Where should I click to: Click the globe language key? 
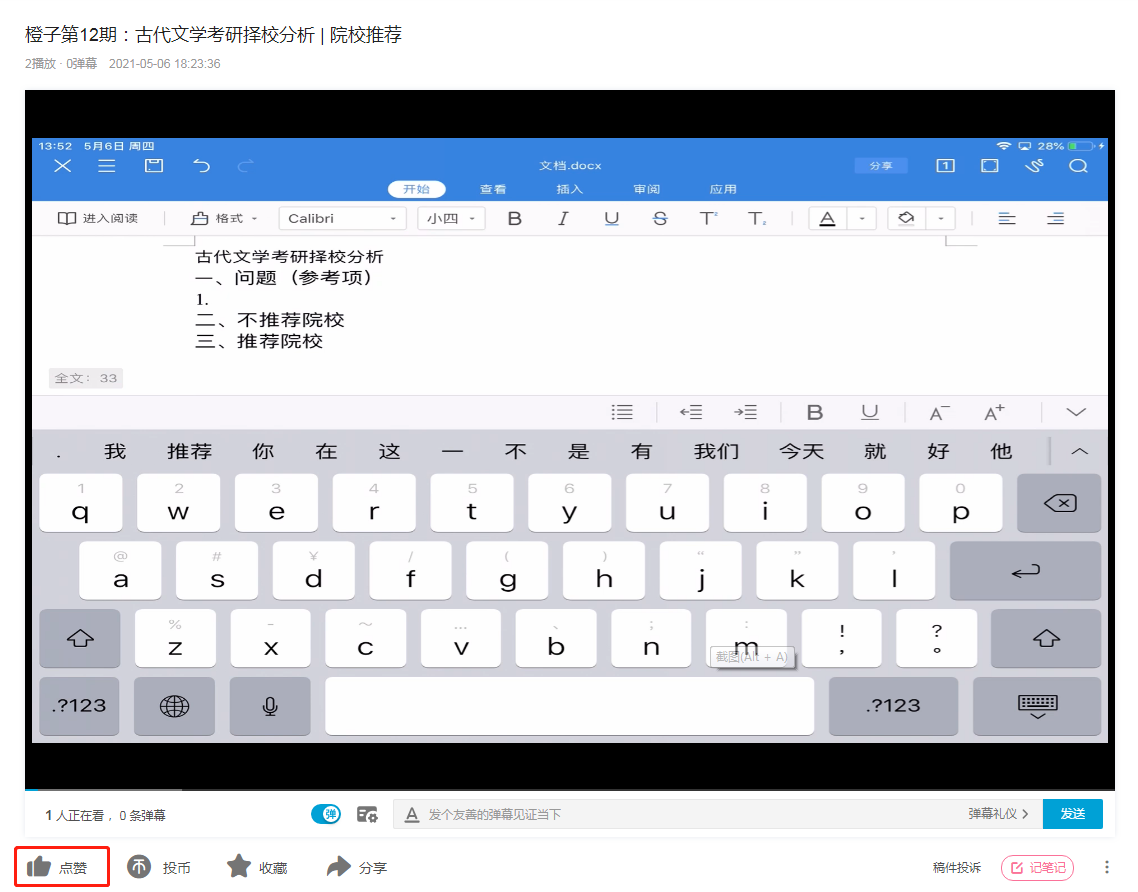(174, 706)
